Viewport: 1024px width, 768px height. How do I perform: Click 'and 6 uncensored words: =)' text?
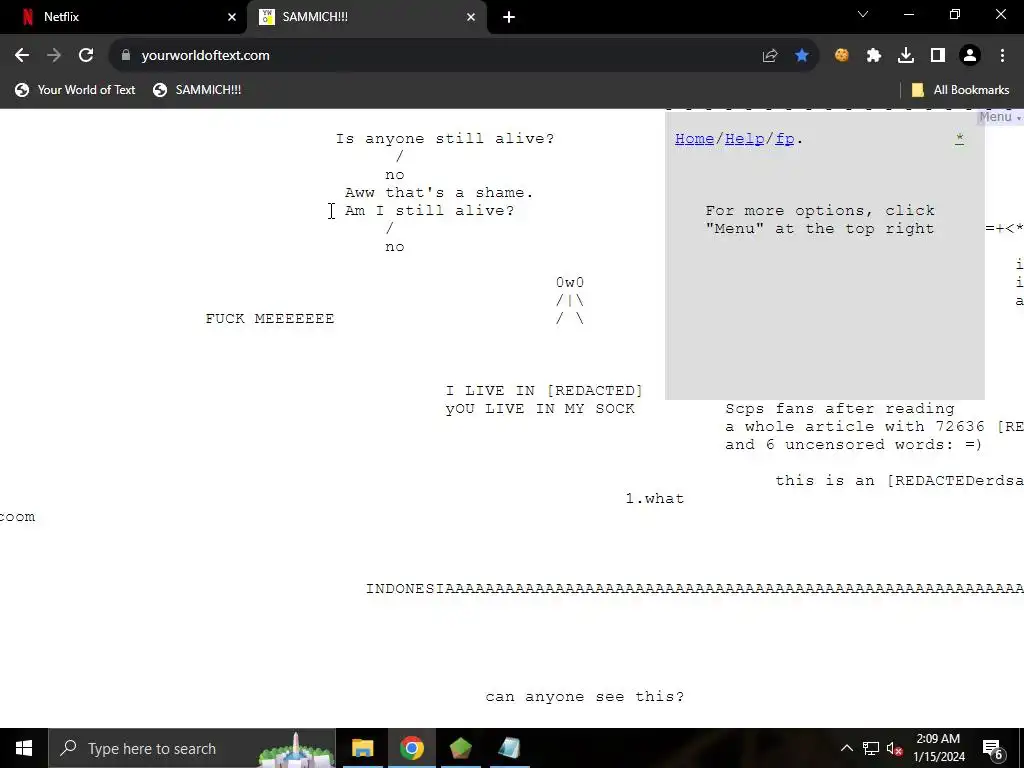853,445
